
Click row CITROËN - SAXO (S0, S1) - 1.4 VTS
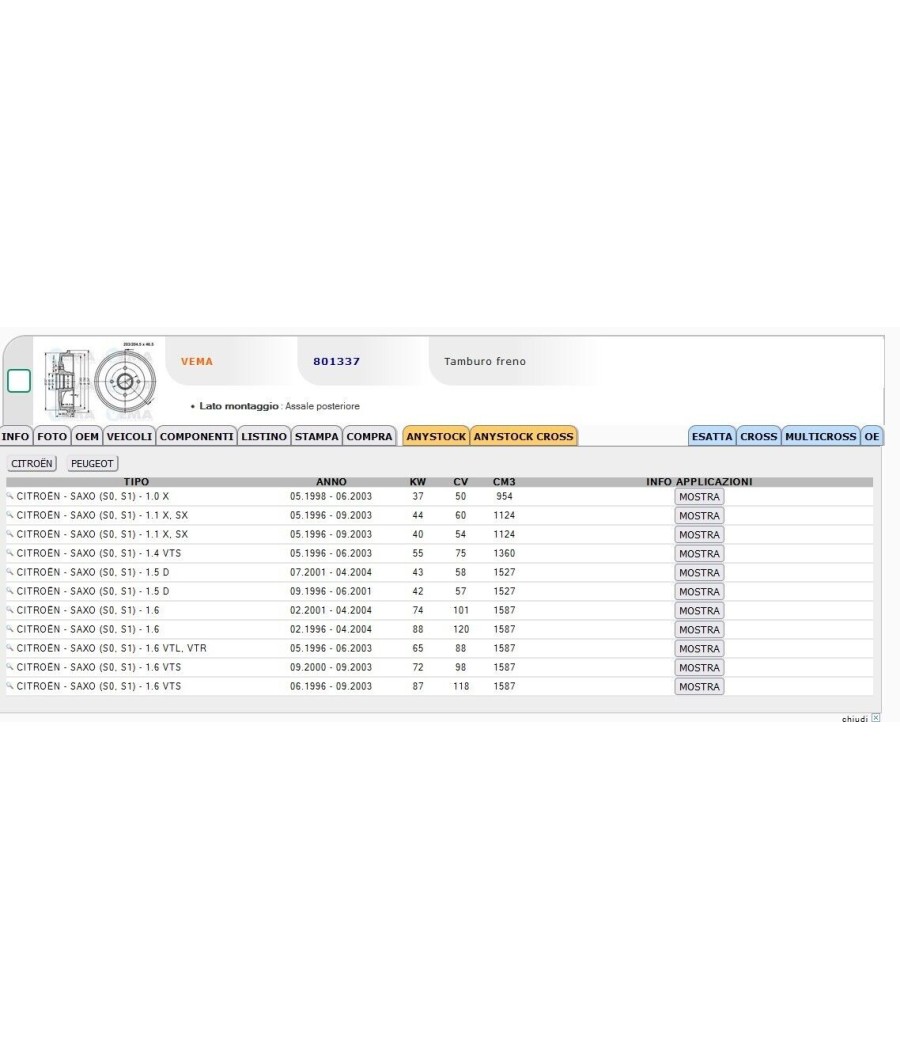439,553
